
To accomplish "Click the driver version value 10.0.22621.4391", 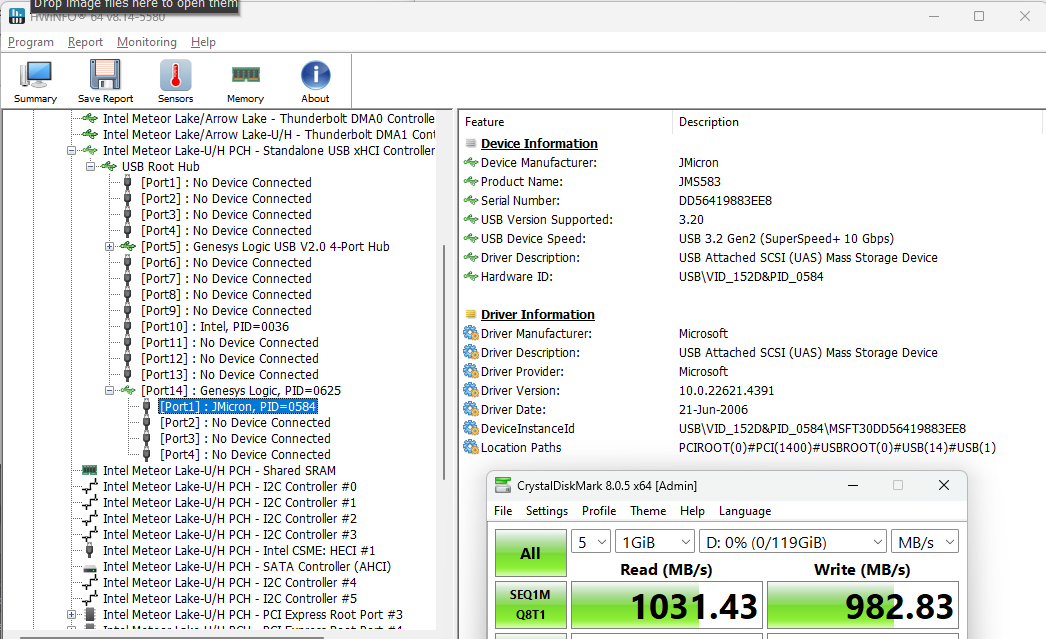I will coord(726,390).
